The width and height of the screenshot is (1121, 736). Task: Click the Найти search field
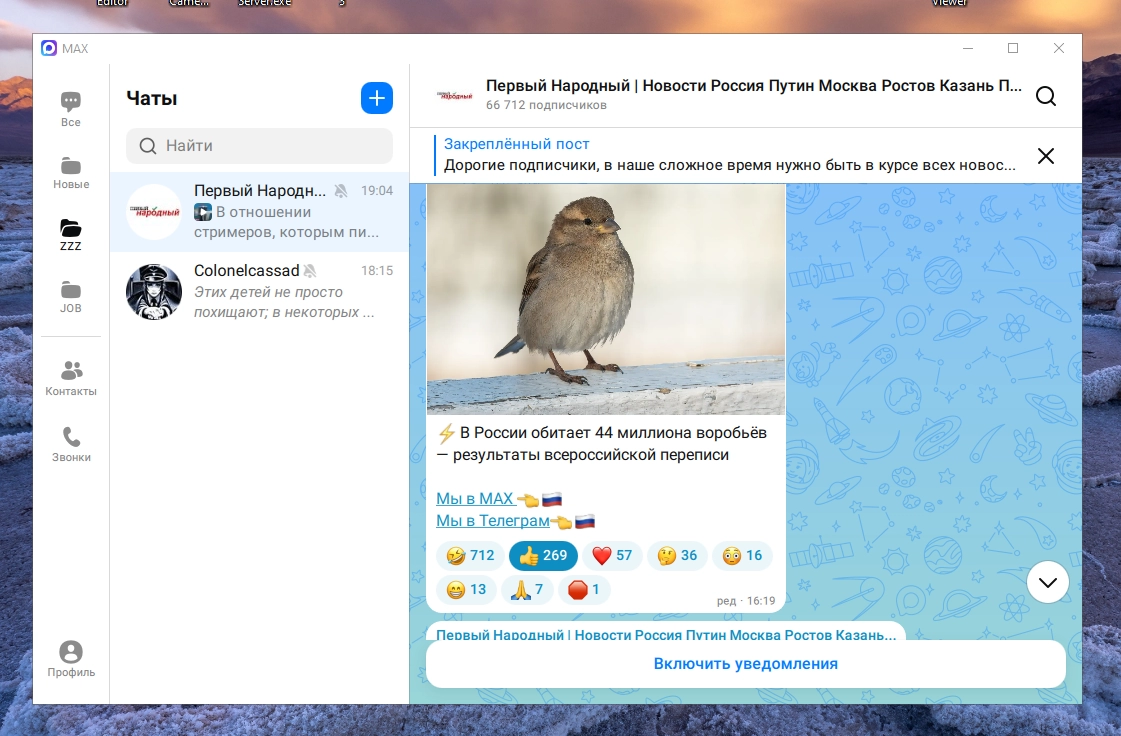click(260, 146)
